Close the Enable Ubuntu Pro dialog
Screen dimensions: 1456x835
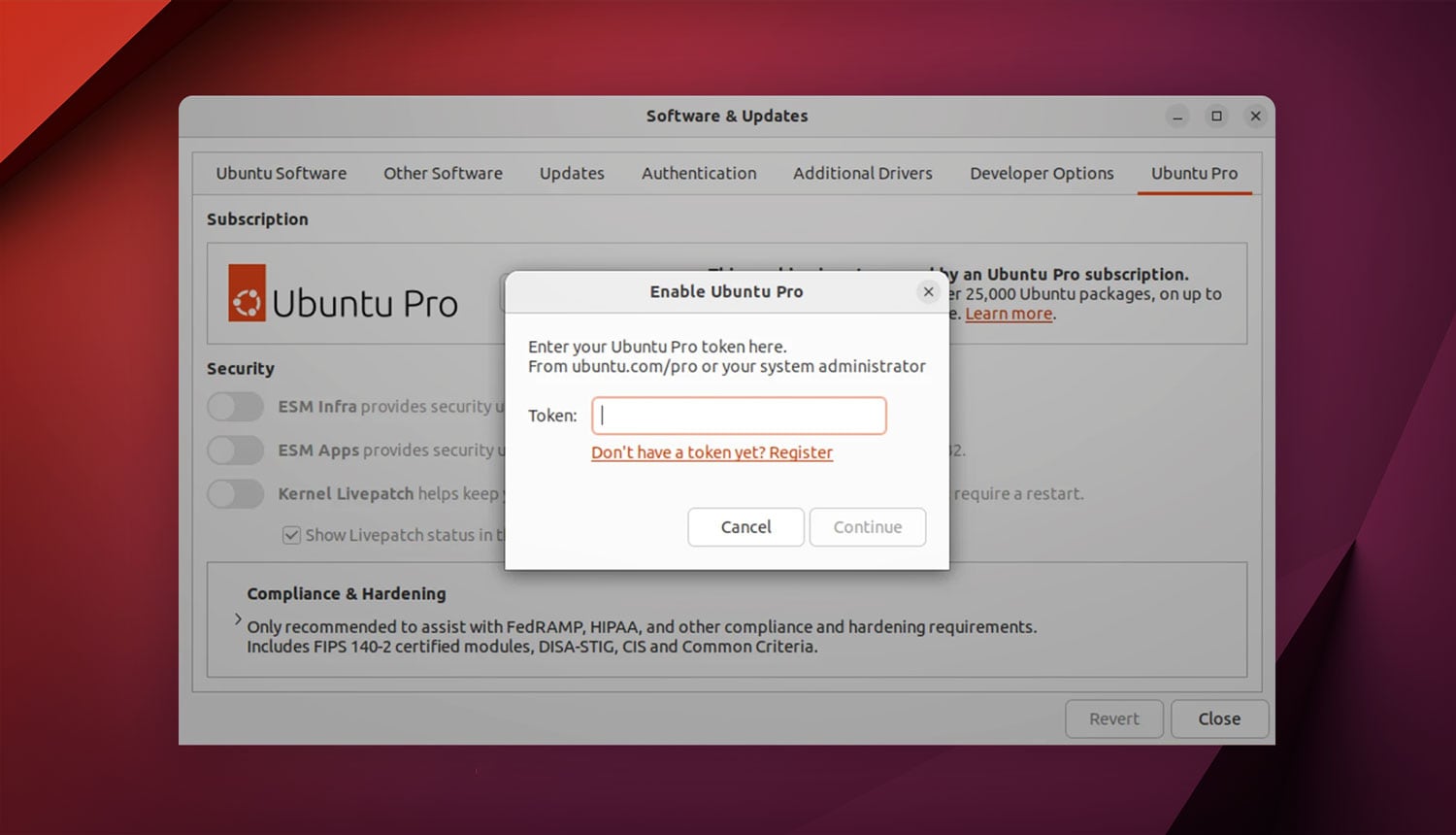928,291
